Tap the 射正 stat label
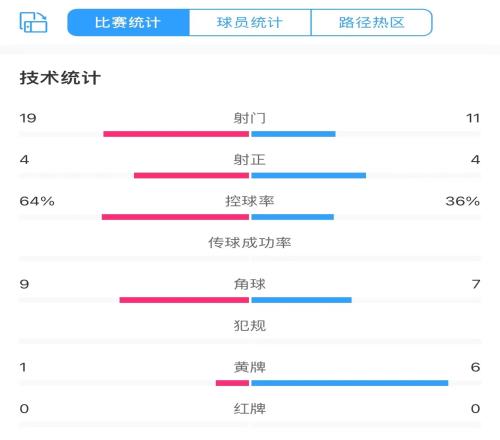Screen dimensions: 500x440 (250, 160)
